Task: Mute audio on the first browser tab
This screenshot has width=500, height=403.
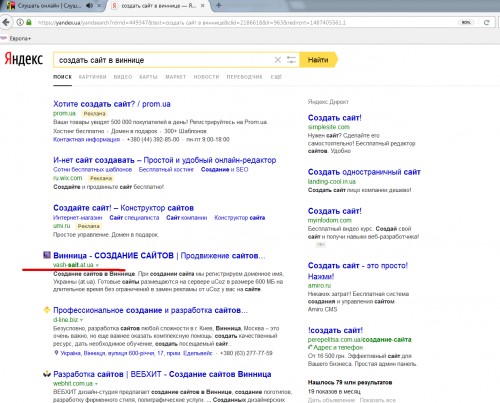Action: click(x=89, y=6)
